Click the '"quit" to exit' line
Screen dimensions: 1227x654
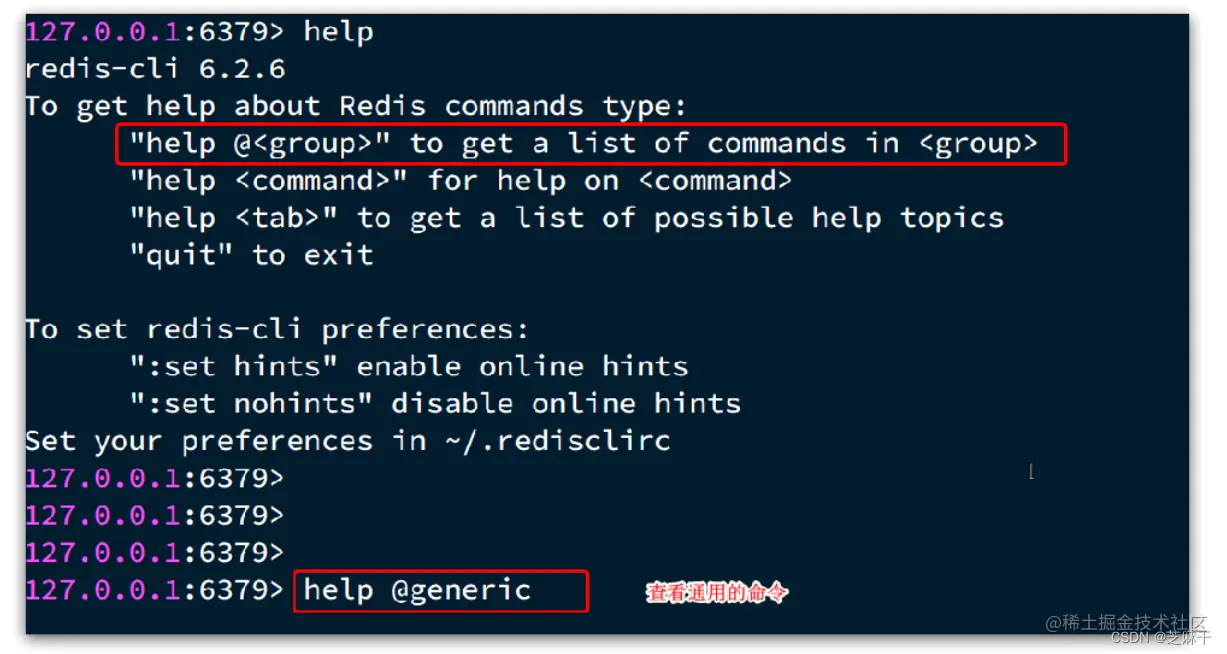(x=251, y=255)
